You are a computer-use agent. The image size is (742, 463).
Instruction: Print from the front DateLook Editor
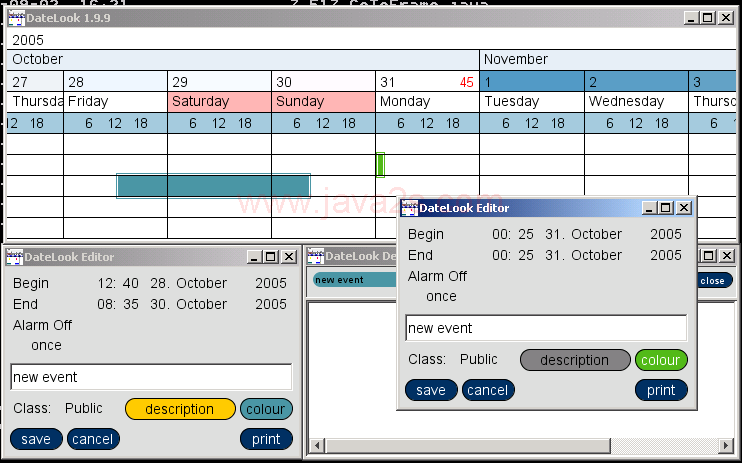coord(661,390)
